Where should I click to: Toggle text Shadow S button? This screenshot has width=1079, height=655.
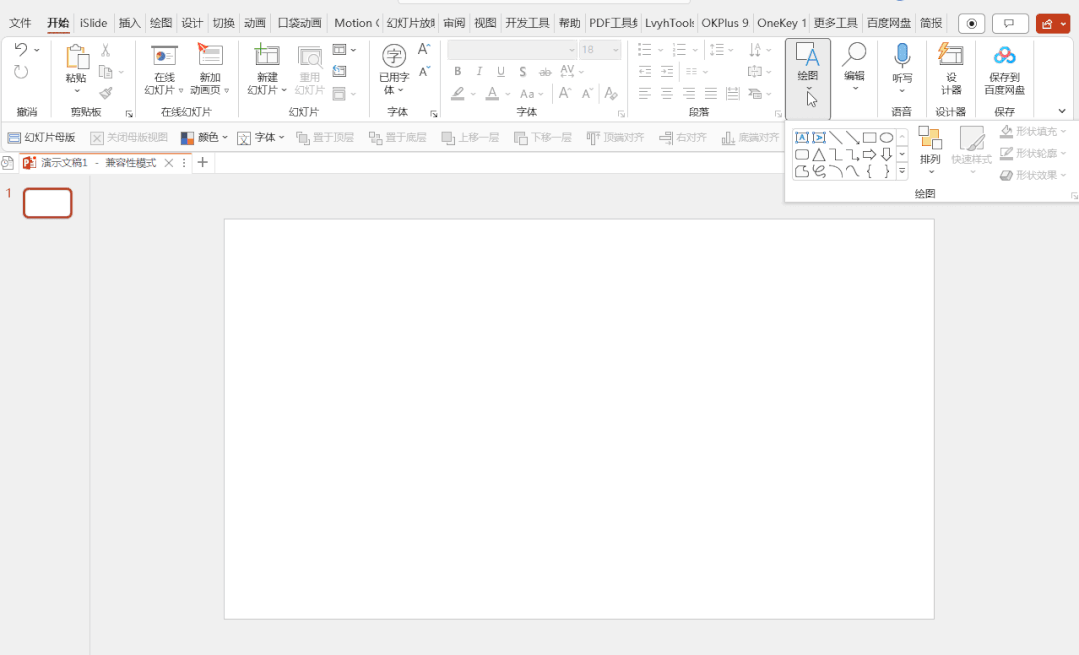point(523,72)
